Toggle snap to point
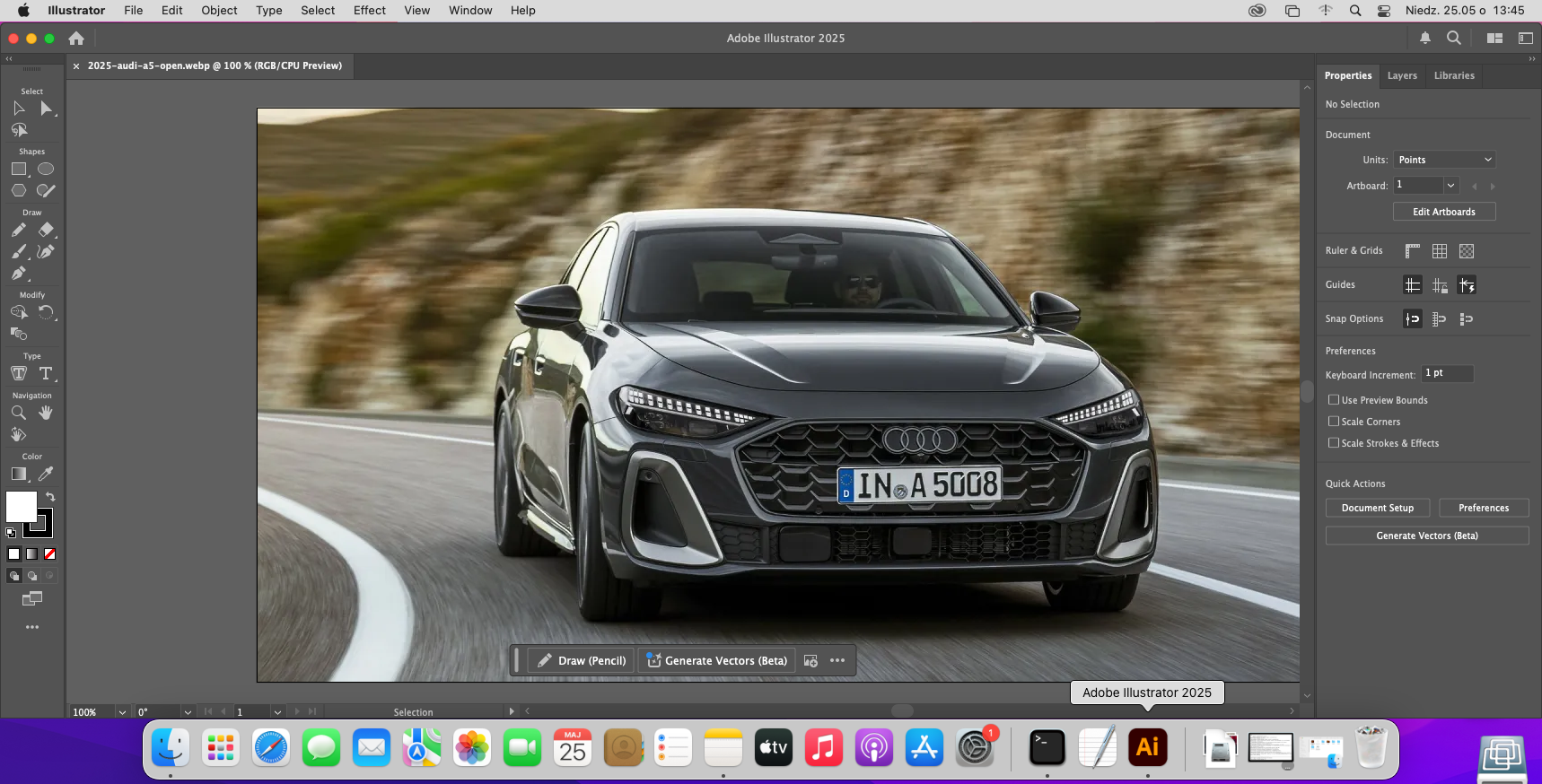The image size is (1542, 784). [1413, 319]
